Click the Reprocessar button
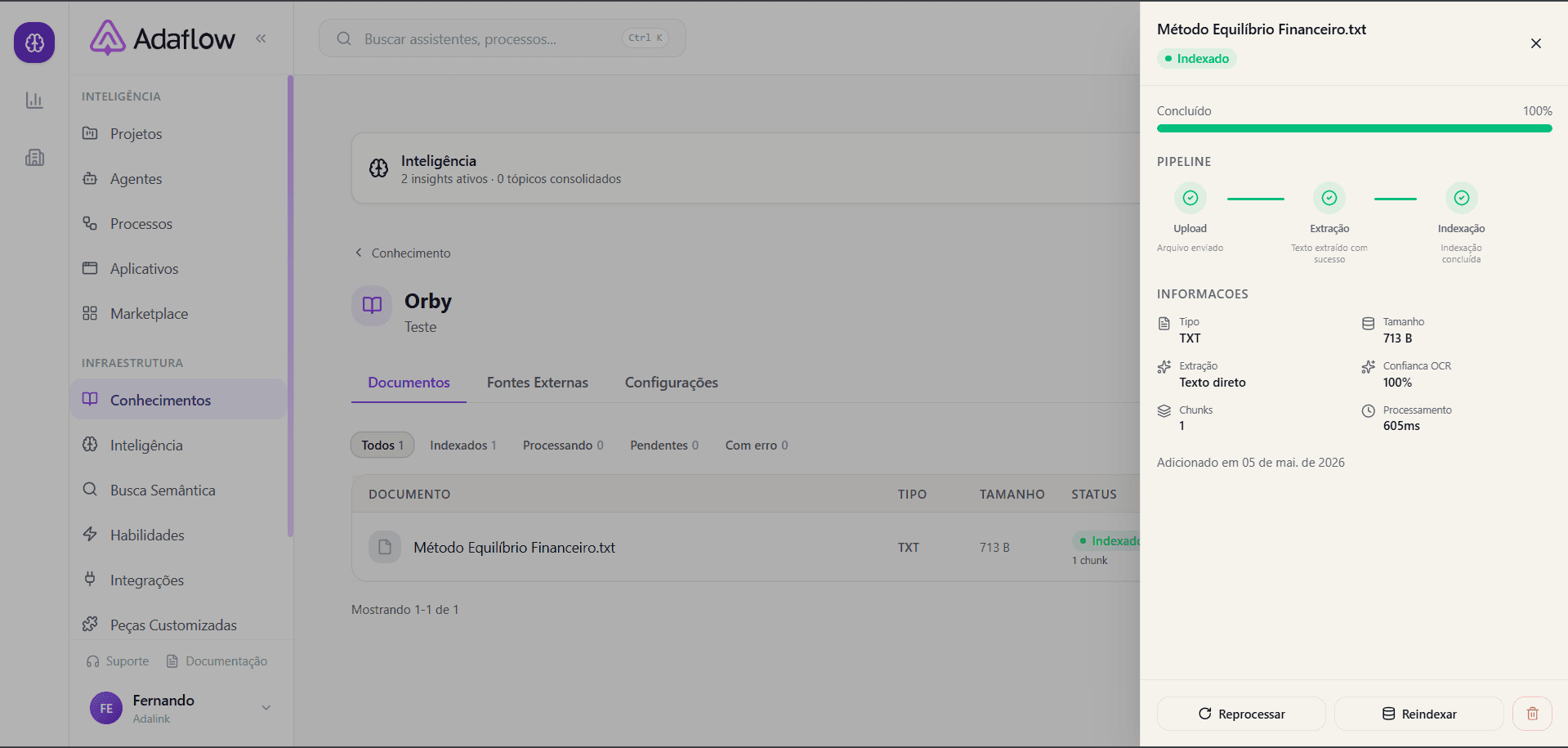The width and height of the screenshot is (1568, 748). (1241, 714)
